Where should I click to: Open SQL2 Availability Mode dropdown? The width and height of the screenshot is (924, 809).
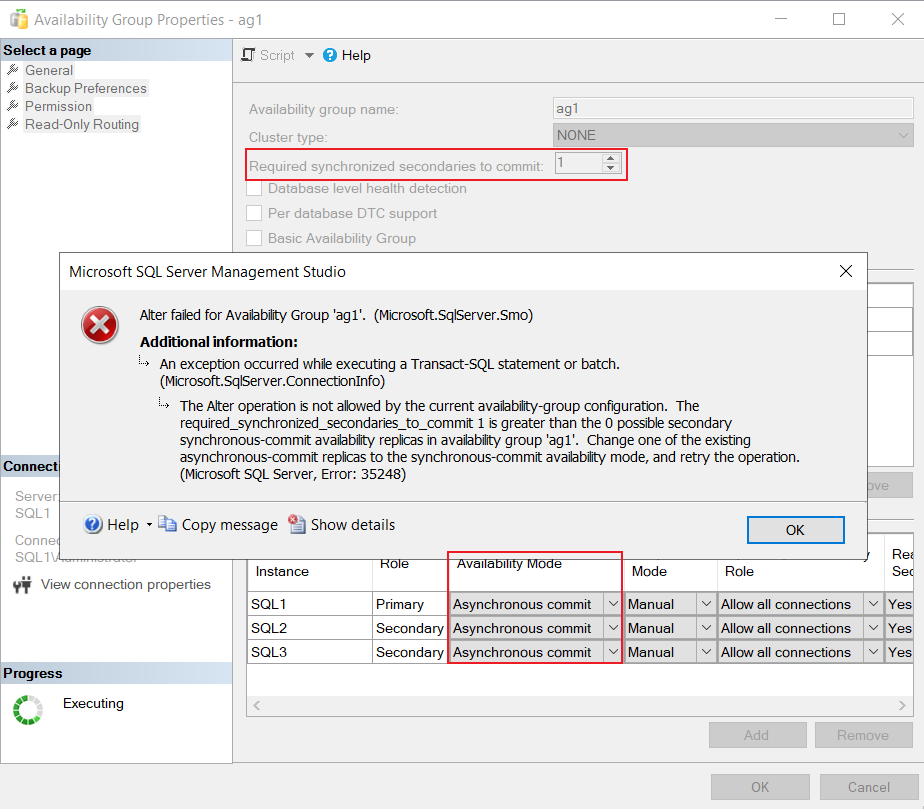(x=613, y=628)
